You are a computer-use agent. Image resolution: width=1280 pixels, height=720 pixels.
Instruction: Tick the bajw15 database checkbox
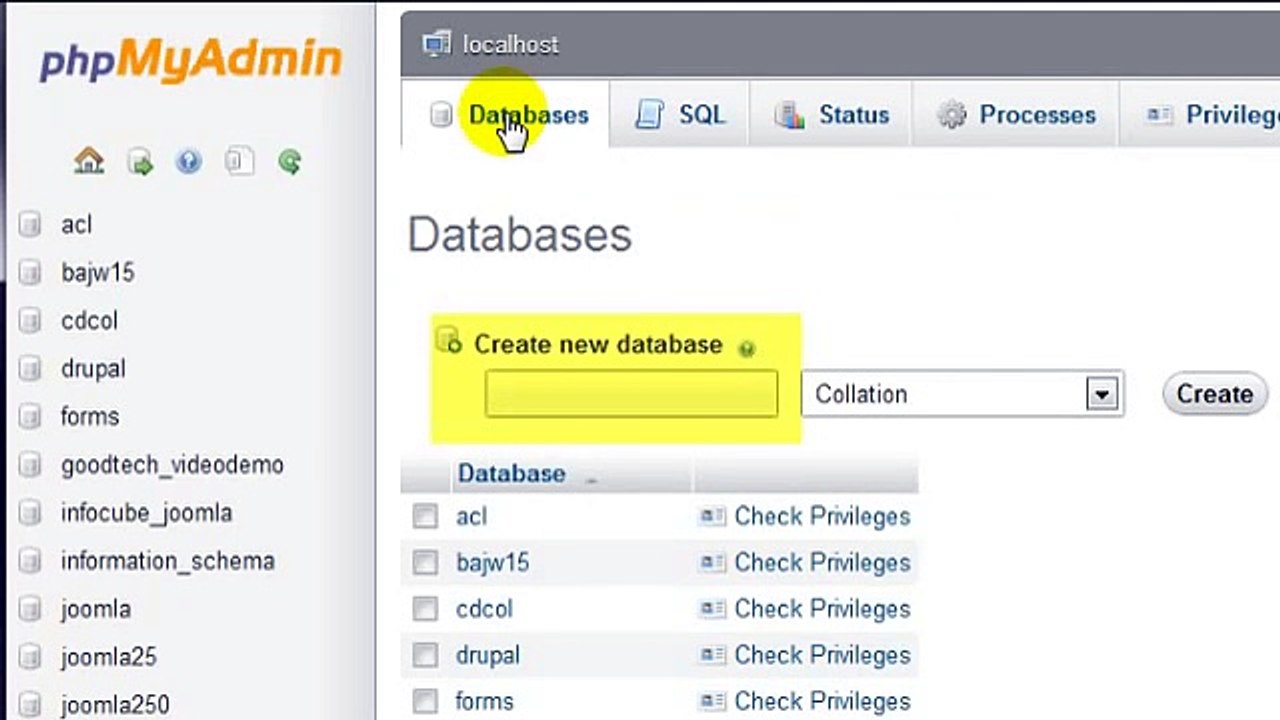[x=425, y=562]
